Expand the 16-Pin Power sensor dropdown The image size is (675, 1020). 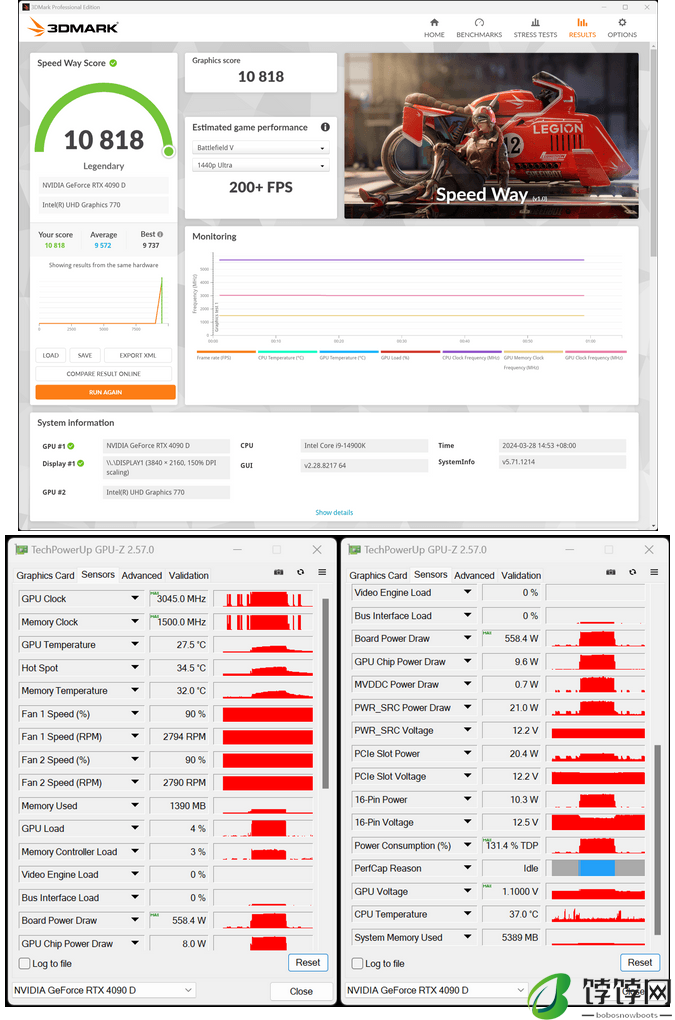[x=468, y=799]
